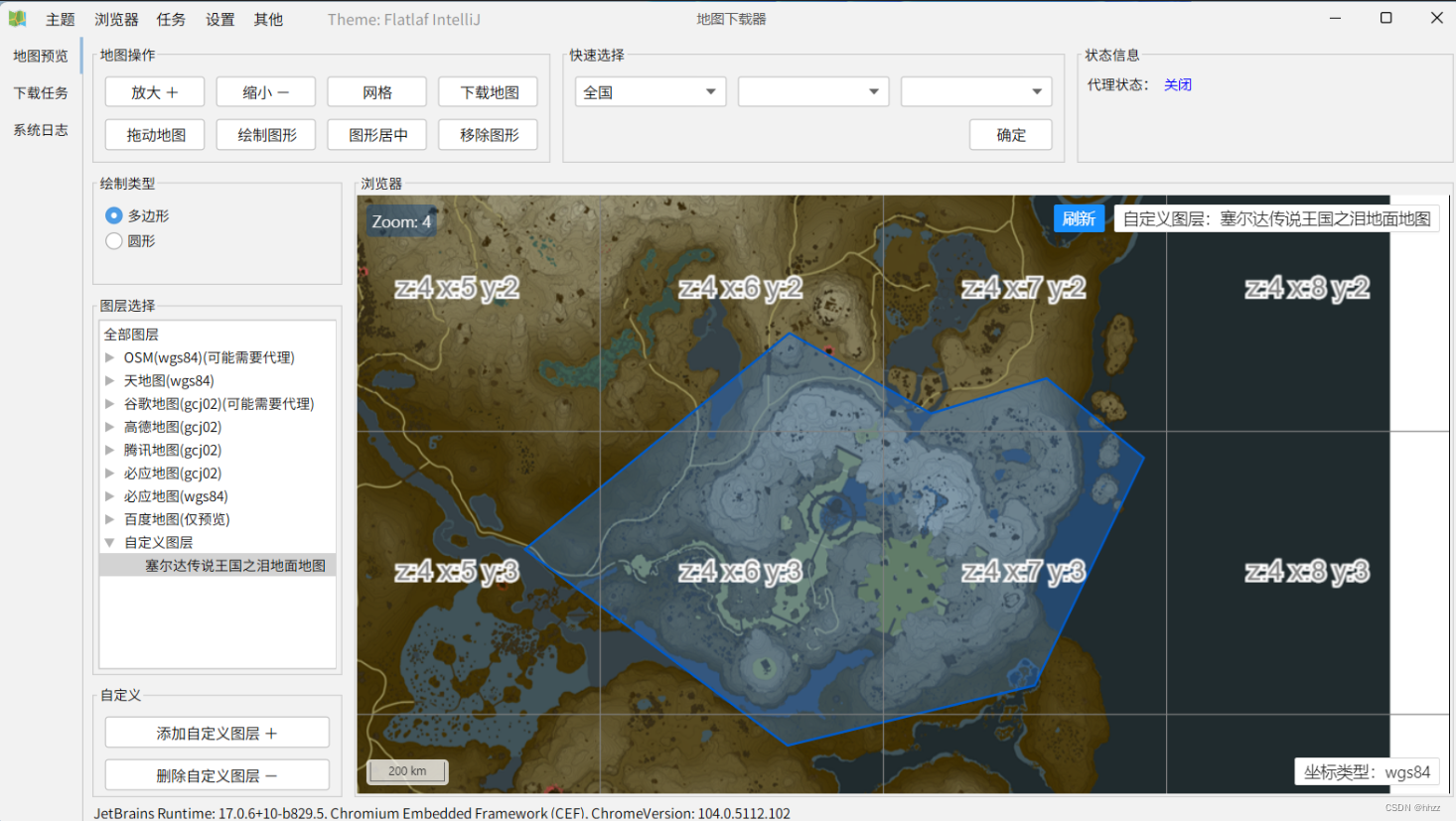Expand the 百度地图(仅预览) layer node
Image resolution: width=1456 pixels, height=821 pixels.
click(x=109, y=519)
